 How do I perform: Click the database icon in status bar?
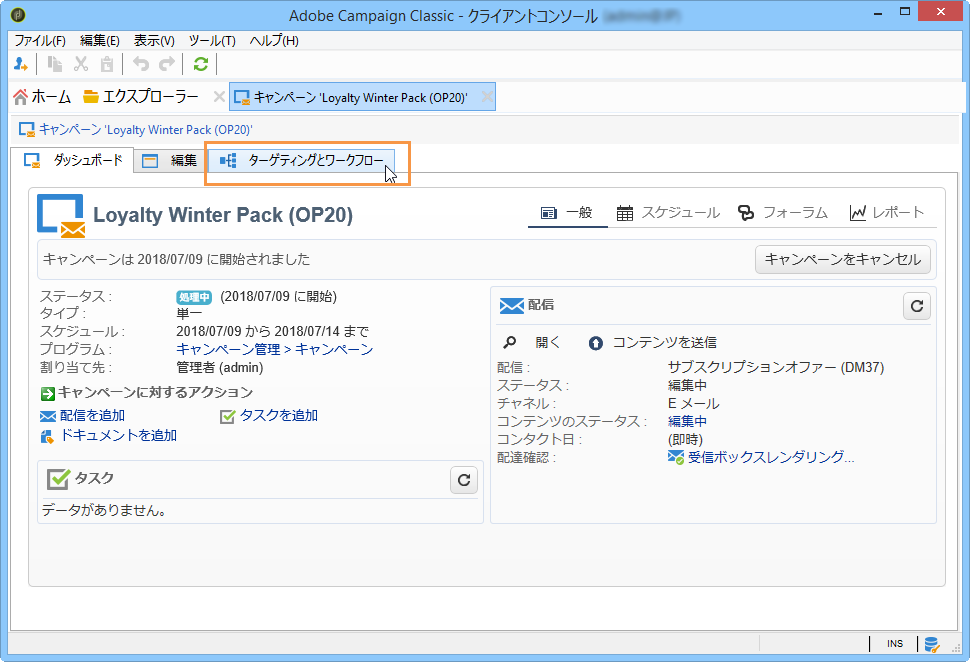931,644
